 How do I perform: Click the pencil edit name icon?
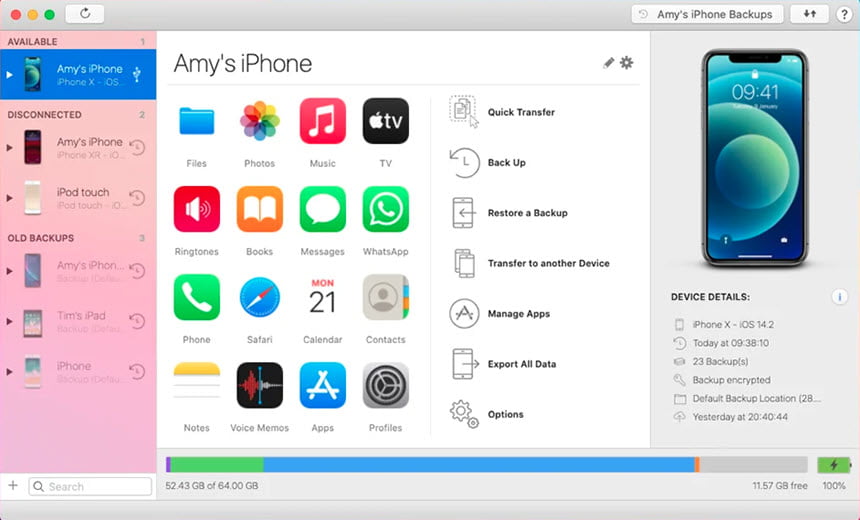[608, 63]
